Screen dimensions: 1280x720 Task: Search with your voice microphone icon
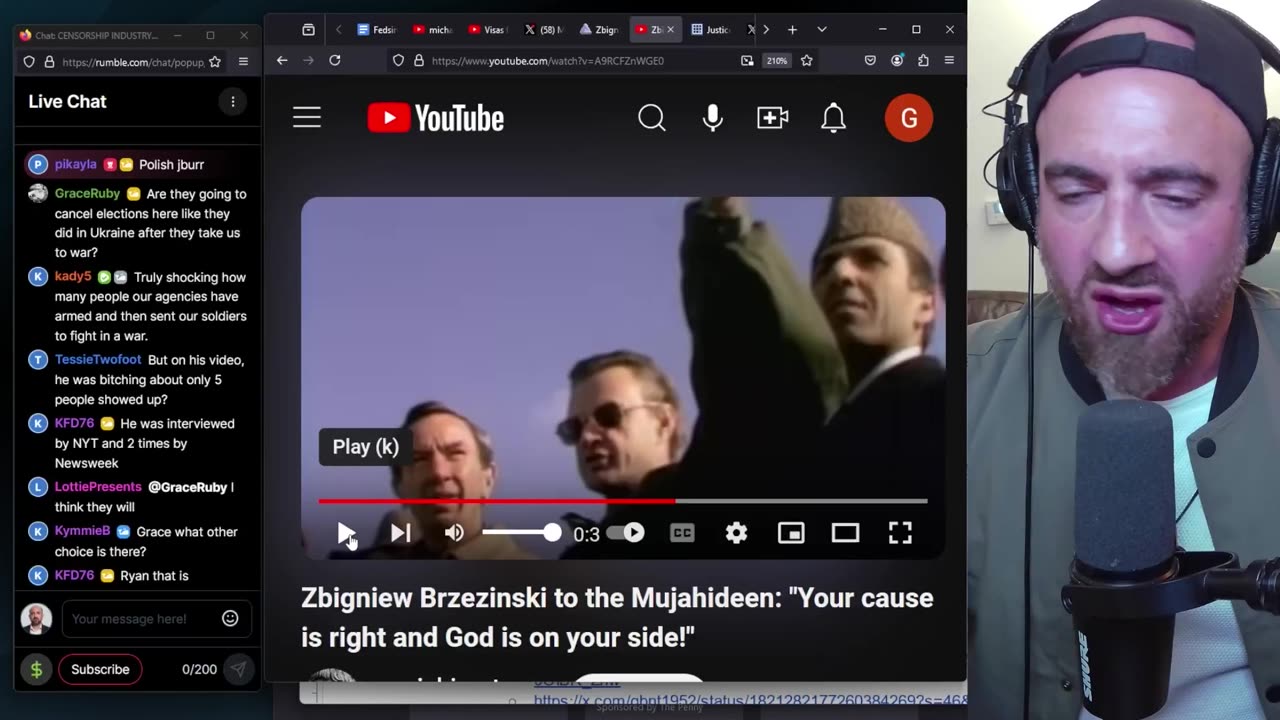pos(713,118)
